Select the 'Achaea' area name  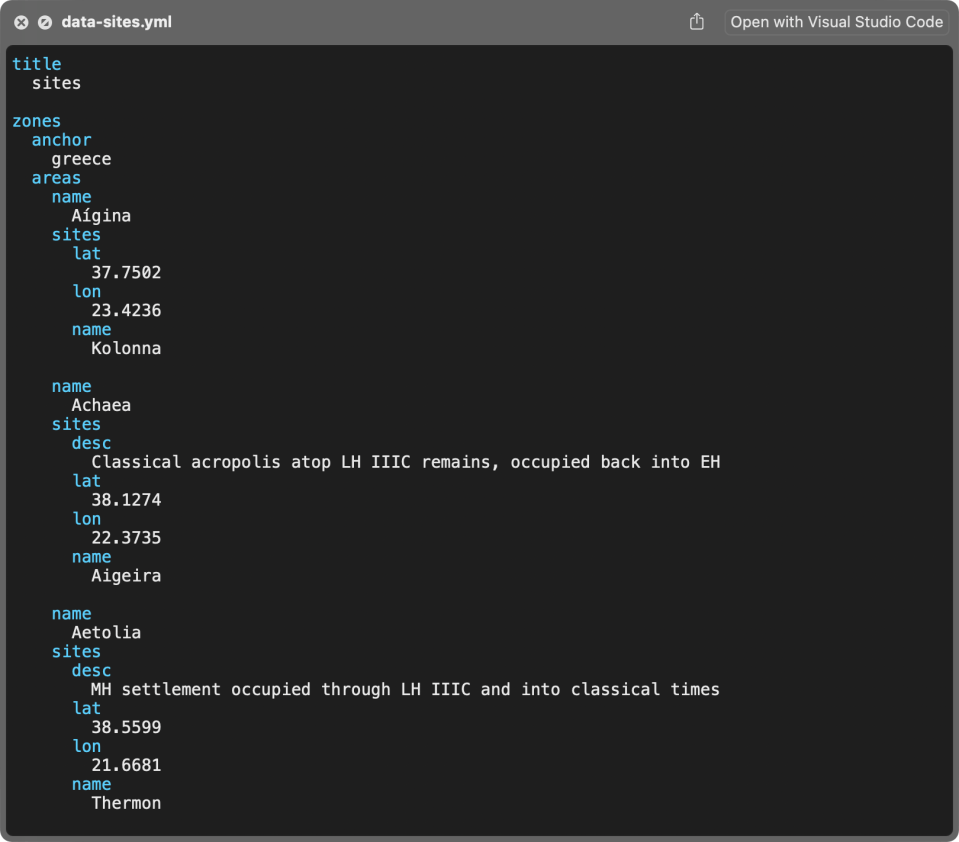tap(101, 406)
